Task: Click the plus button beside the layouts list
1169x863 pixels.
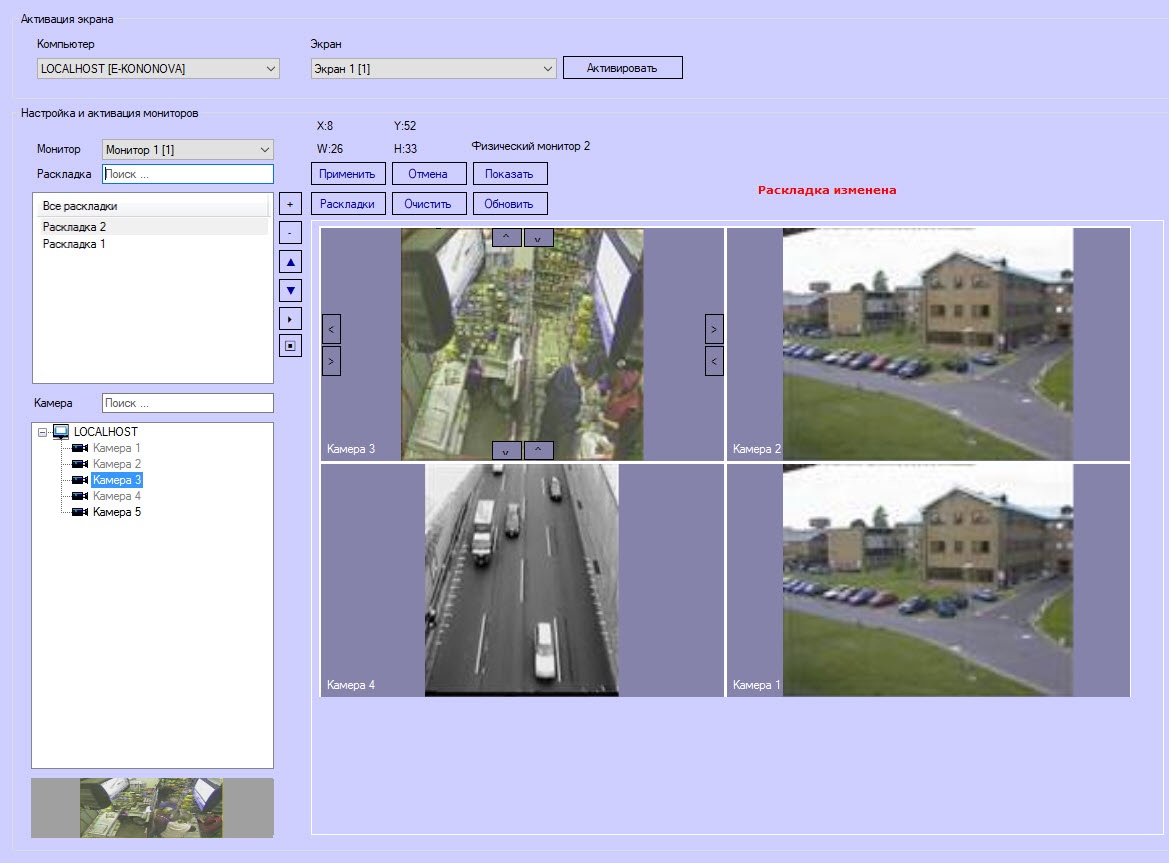Action: tap(289, 204)
